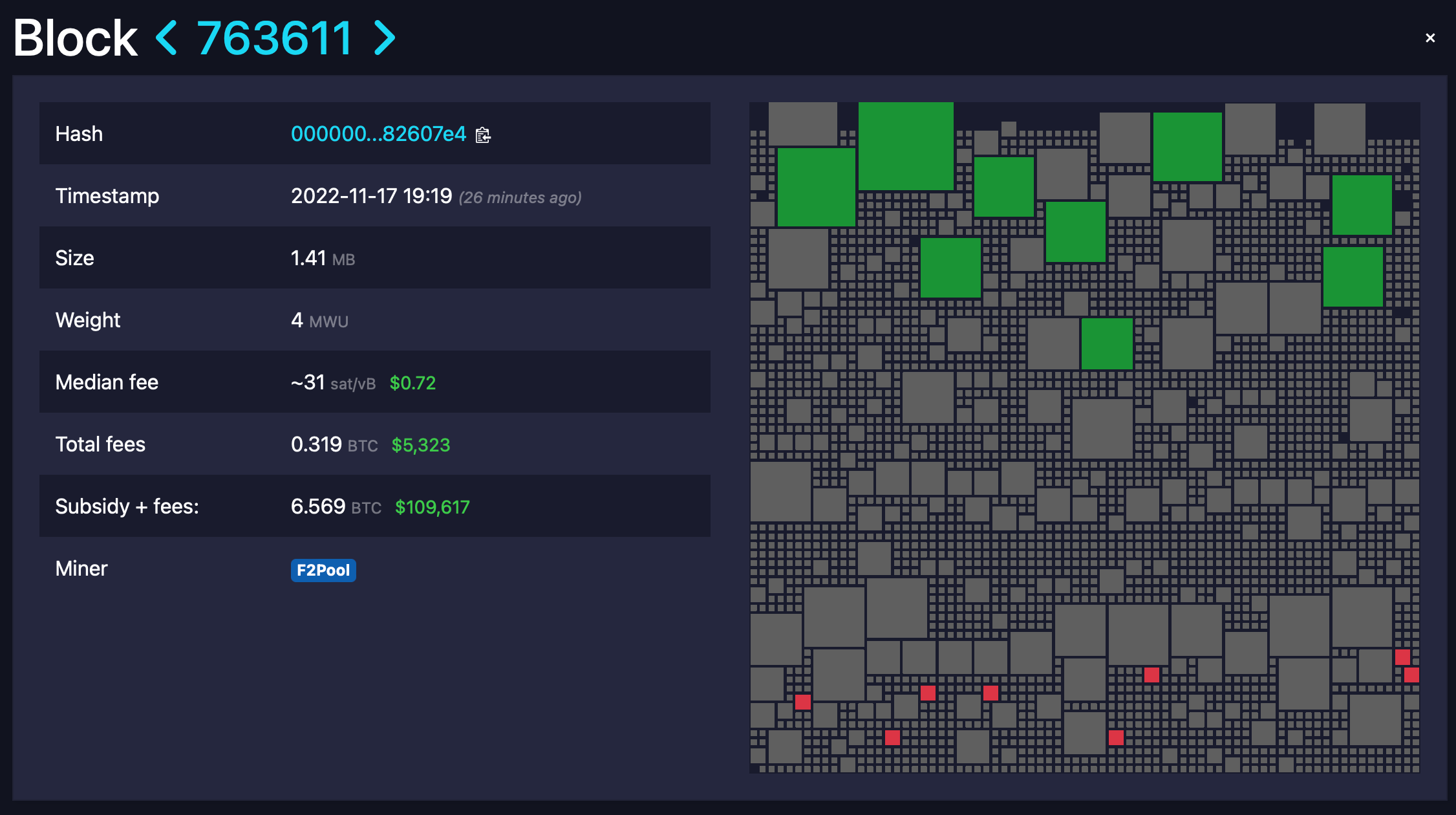Screen dimensions: 1456x815
Task: Select the Timestamp row
Action: (x=375, y=196)
